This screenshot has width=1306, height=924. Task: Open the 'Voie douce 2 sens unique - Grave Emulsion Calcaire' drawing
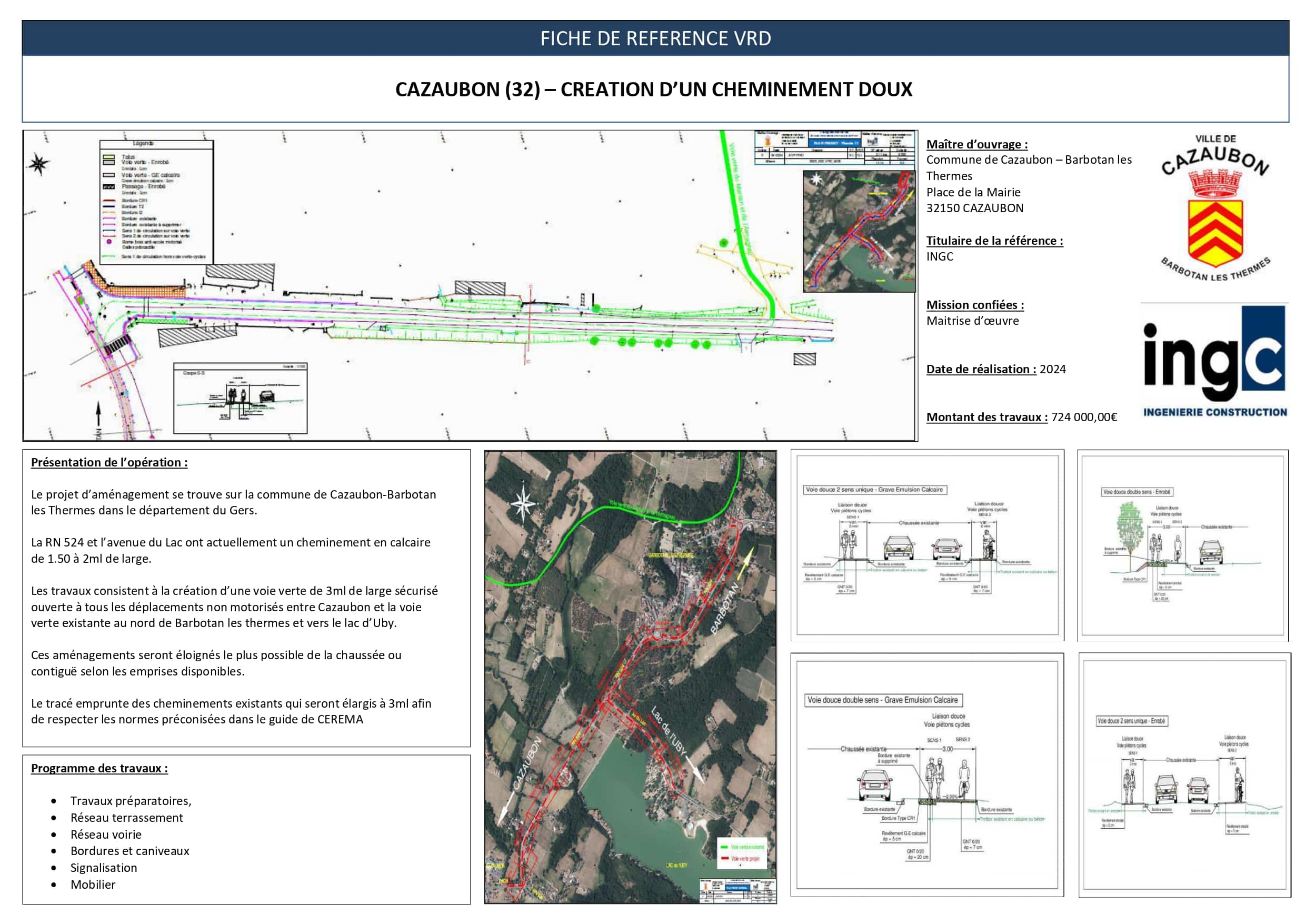pyautogui.click(x=927, y=544)
